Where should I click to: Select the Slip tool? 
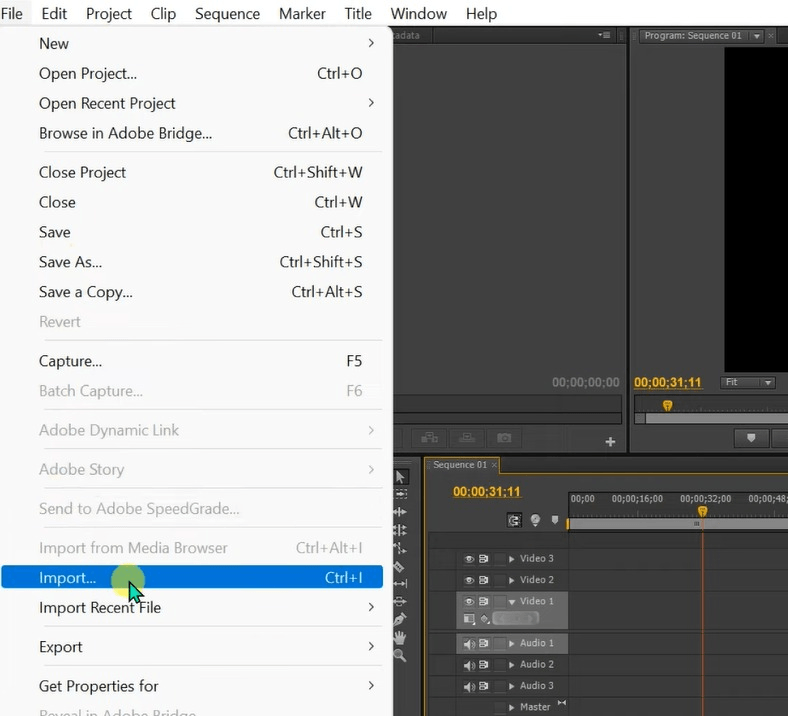coord(401,583)
